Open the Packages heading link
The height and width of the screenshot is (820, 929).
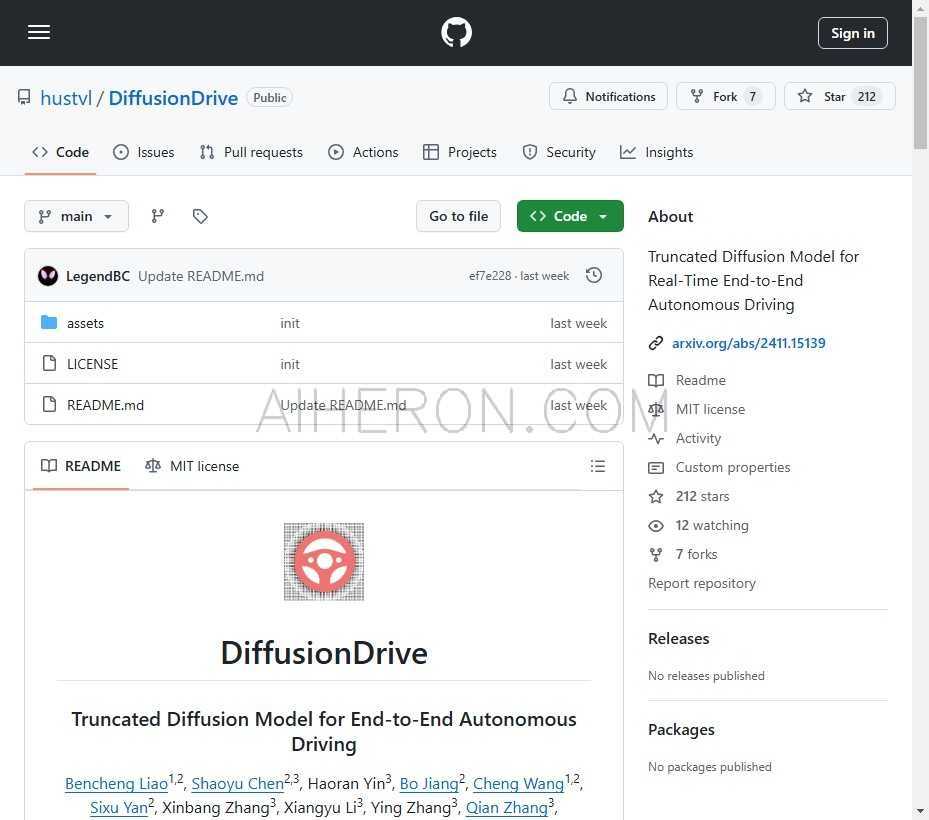tap(681, 729)
